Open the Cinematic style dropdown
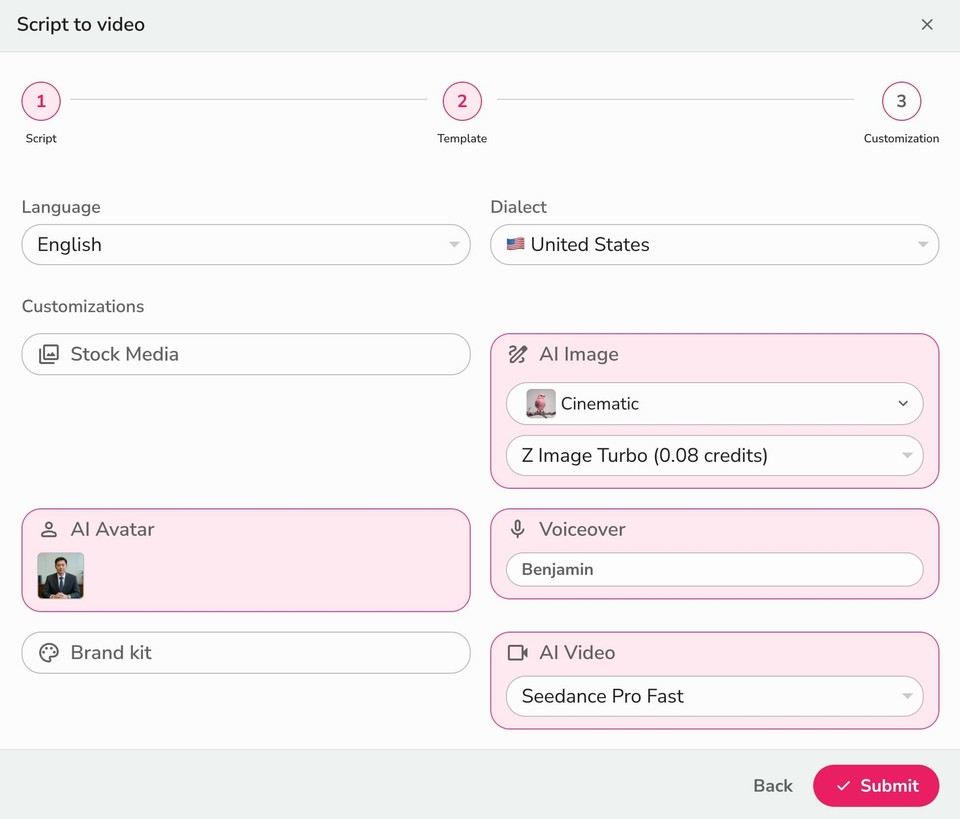The height and width of the screenshot is (819, 960). coord(714,404)
